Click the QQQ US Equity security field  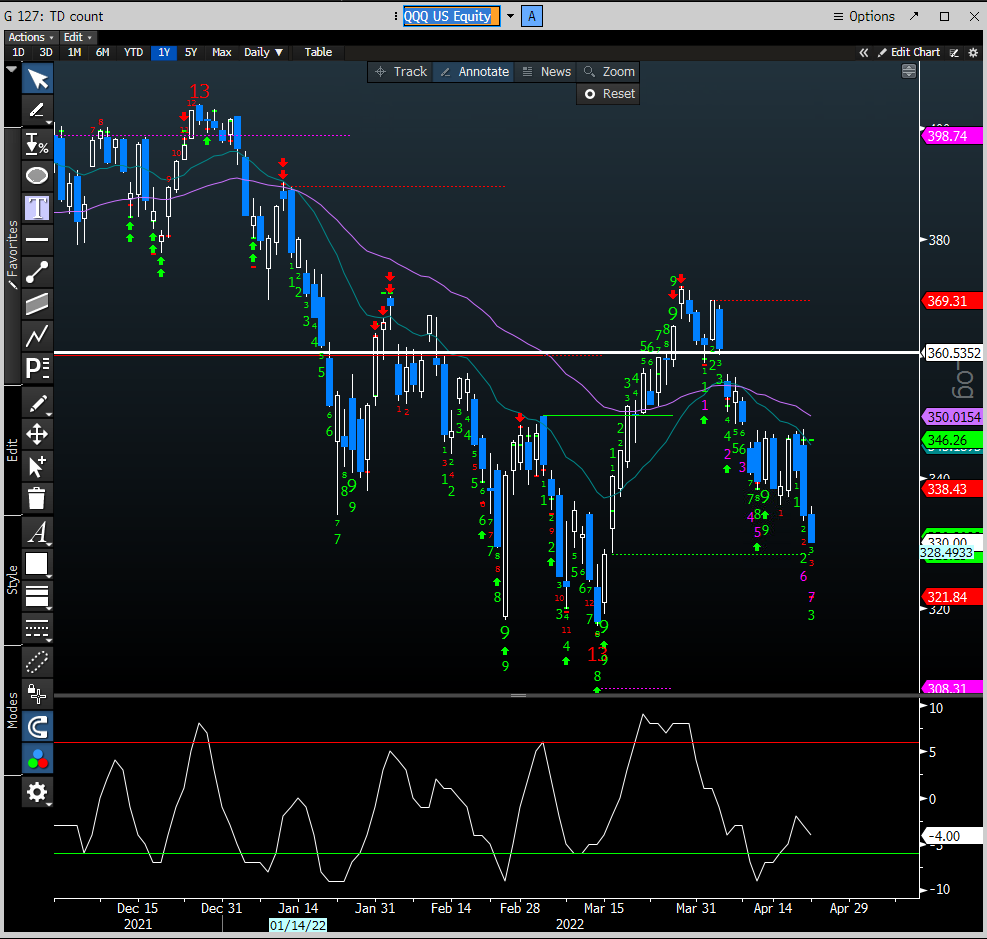pos(451,16)
